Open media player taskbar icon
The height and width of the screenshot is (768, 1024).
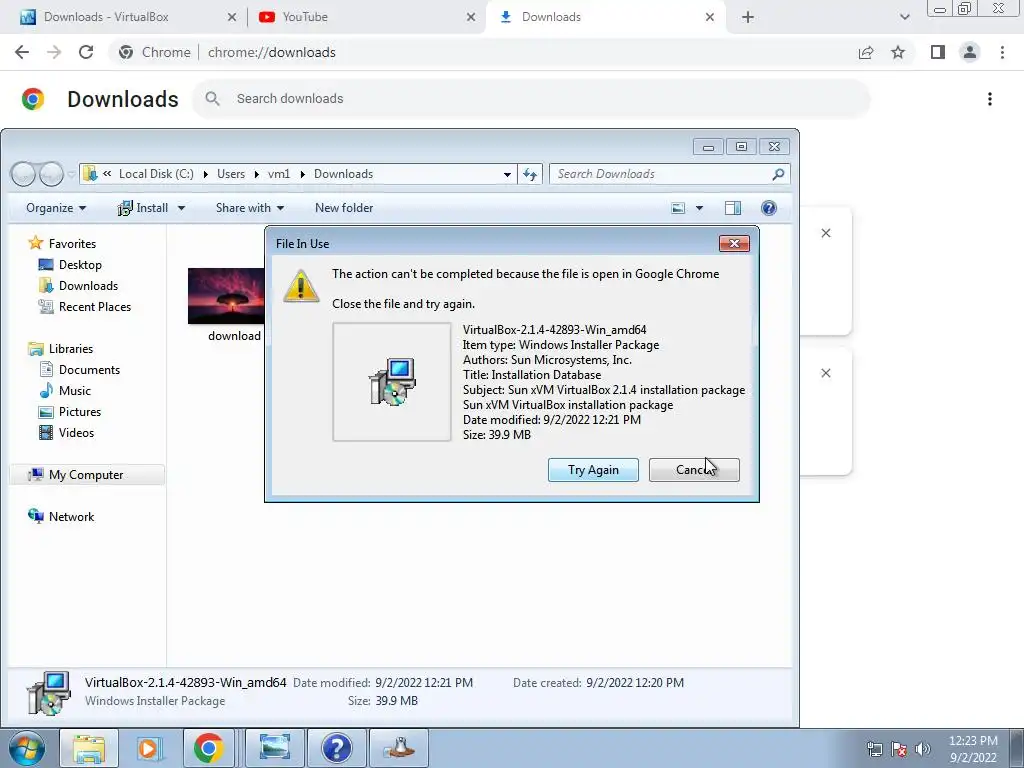point(149,748)
